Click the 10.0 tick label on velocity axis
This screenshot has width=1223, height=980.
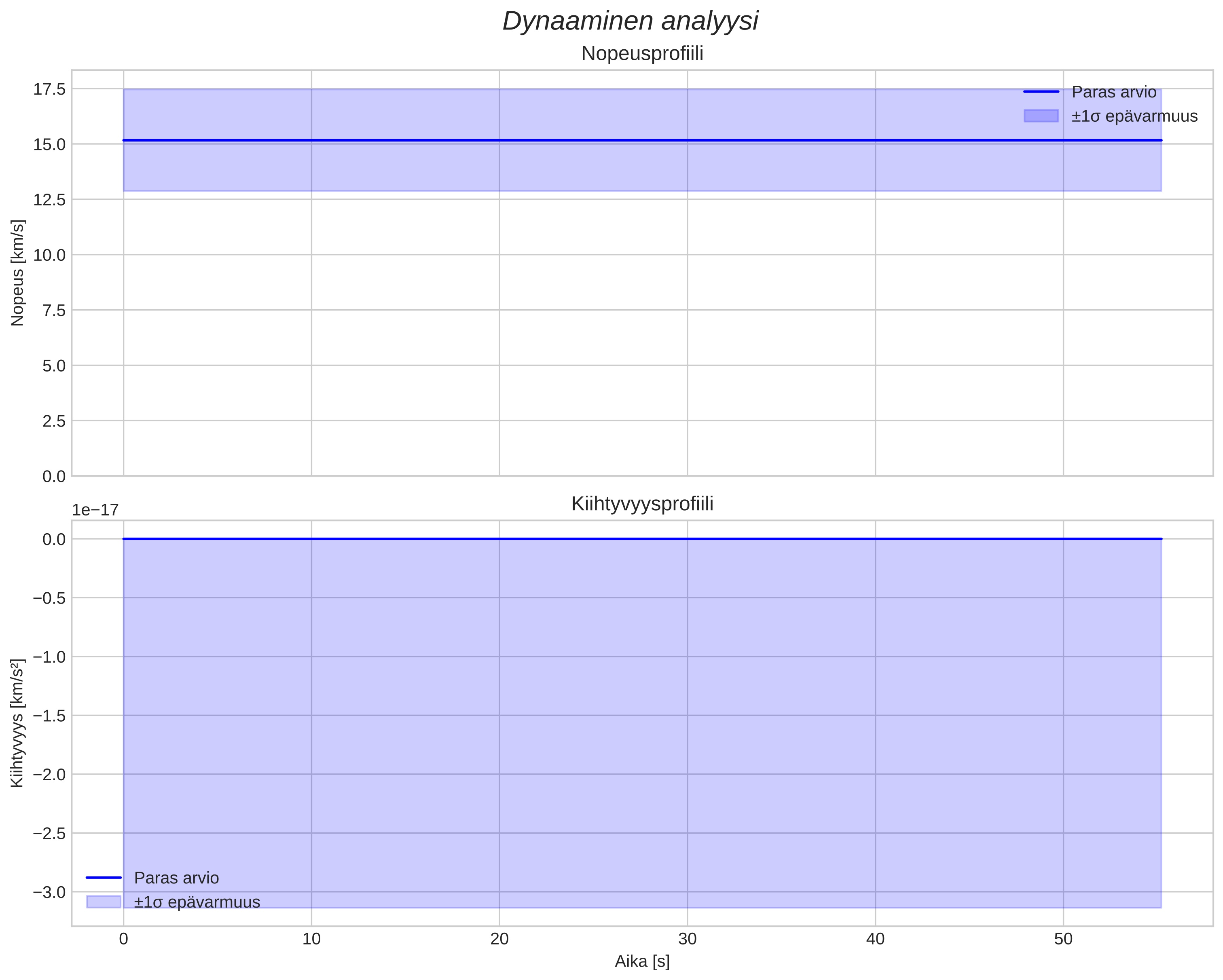click(49, 255)
